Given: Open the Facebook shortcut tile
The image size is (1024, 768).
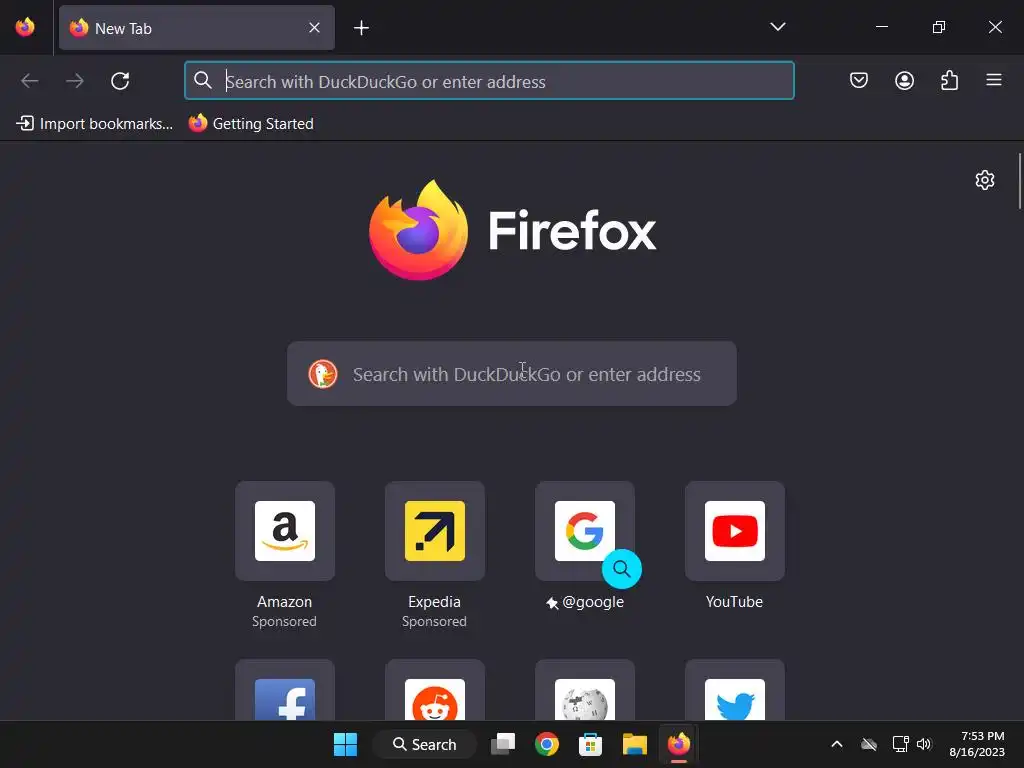Looking at the screenshot, I should click(x=285, y=691).
